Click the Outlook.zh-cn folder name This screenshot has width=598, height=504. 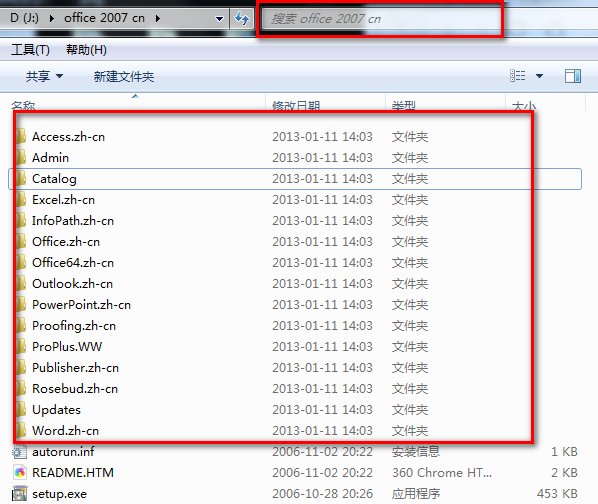point(72,284)
